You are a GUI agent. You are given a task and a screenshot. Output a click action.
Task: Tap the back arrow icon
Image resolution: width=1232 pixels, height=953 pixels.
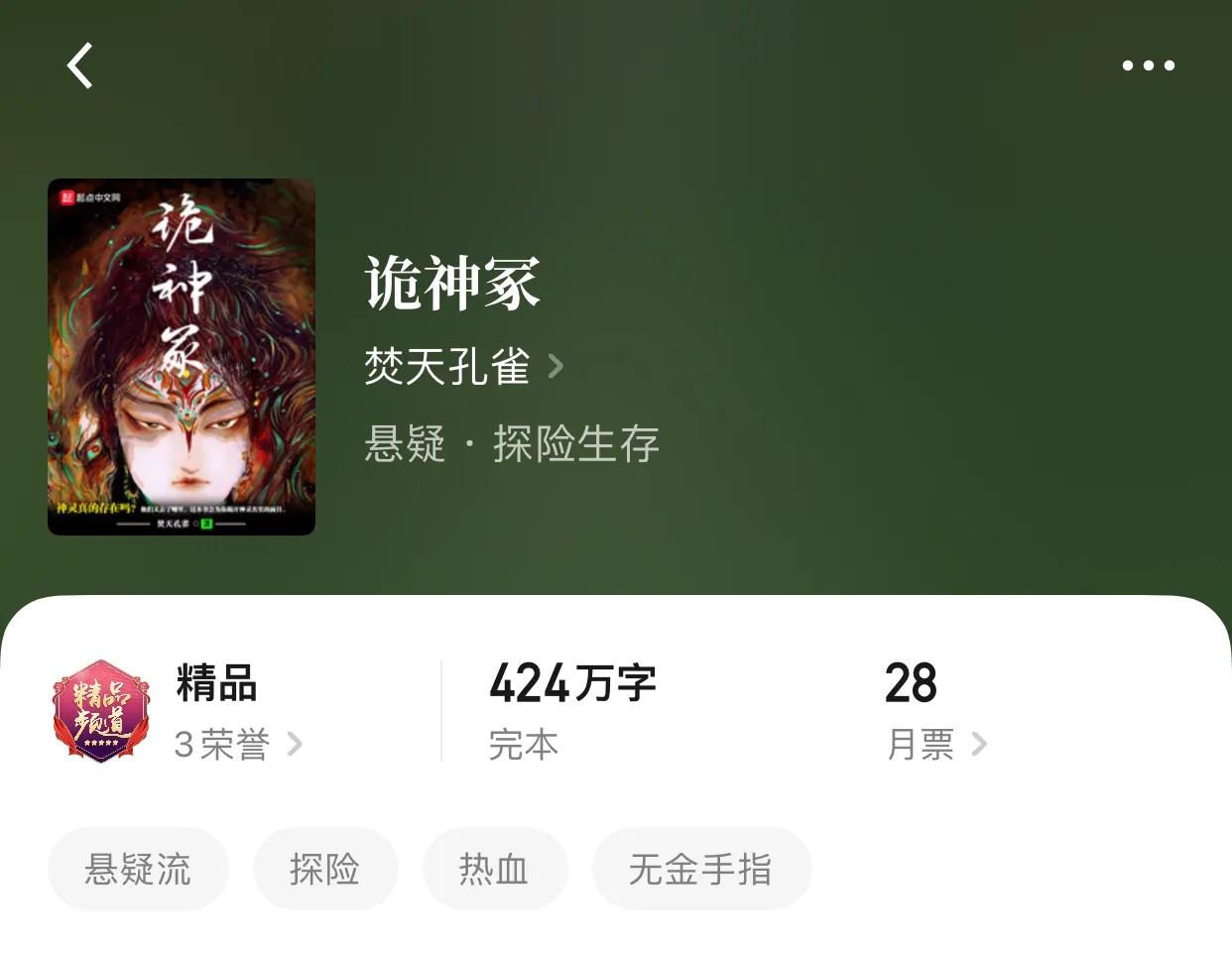coord(80,65)
